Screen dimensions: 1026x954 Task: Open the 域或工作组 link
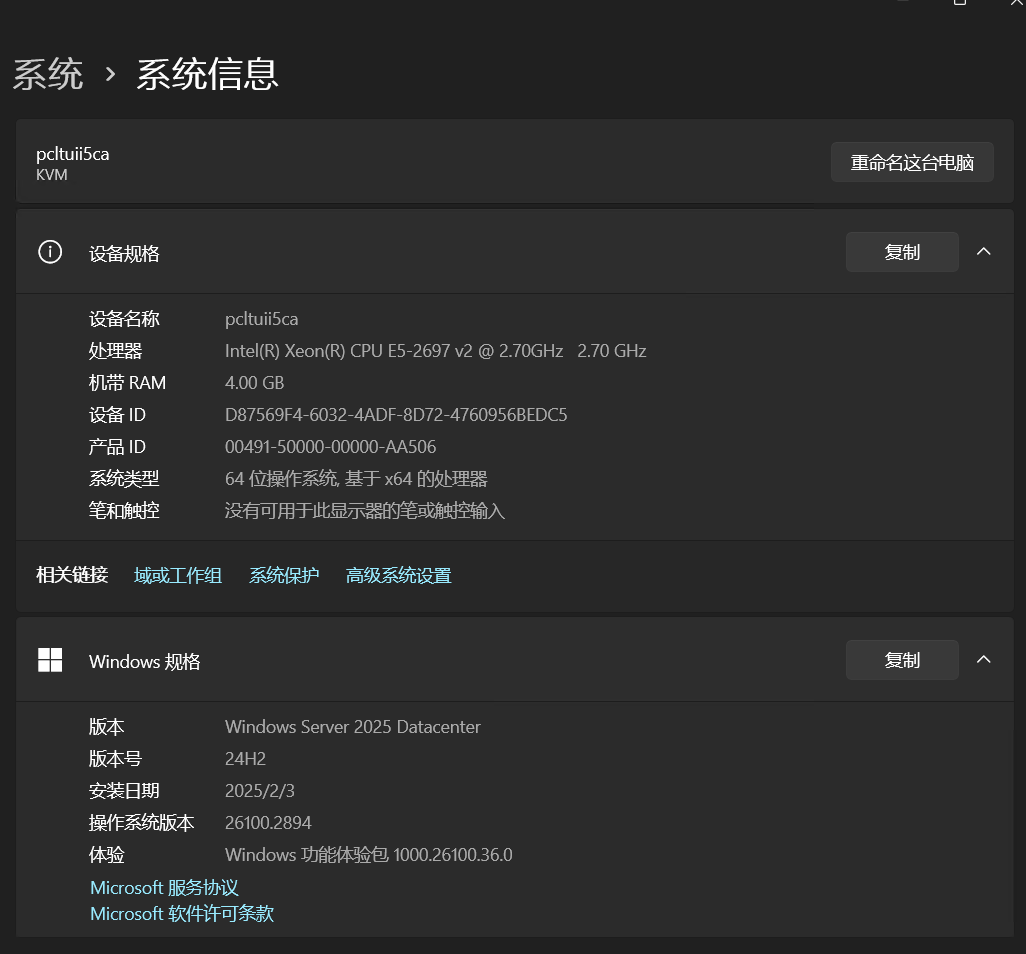tap(178, 575)
